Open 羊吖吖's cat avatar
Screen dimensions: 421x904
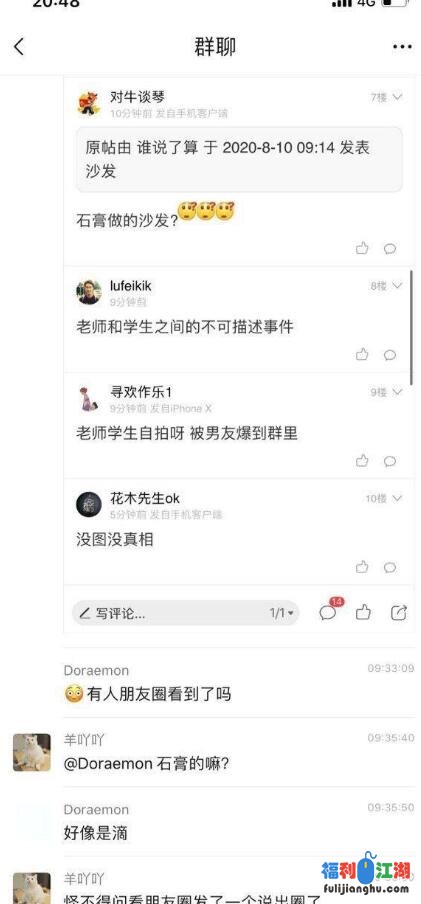tap(32, 752)
